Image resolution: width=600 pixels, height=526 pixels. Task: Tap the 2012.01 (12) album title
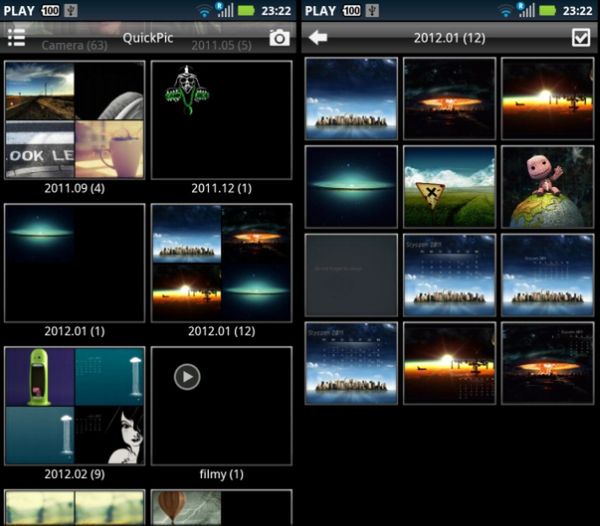(x=450, y=38)
